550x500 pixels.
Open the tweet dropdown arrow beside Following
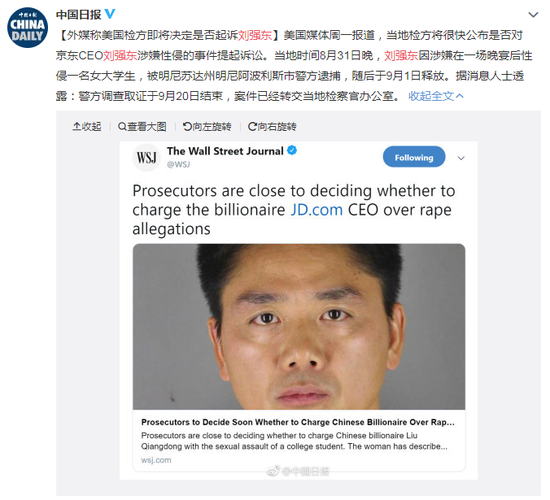pyautogui.click(x=461, y=158)
